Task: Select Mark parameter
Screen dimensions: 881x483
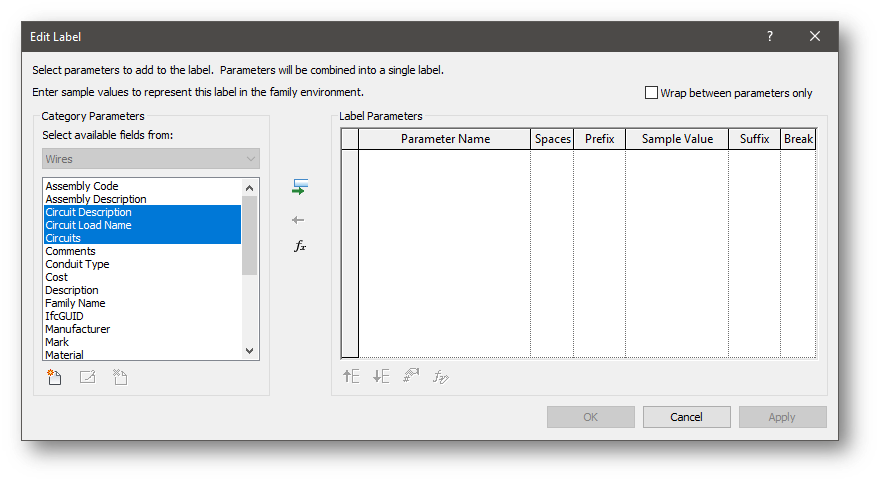Action: tap(57, 341)
